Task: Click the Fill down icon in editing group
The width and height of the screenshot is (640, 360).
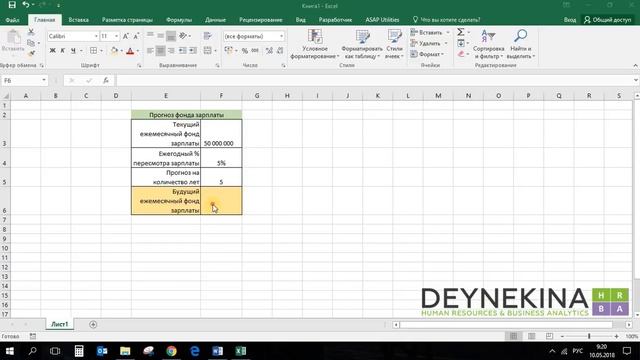Action: 461,43
